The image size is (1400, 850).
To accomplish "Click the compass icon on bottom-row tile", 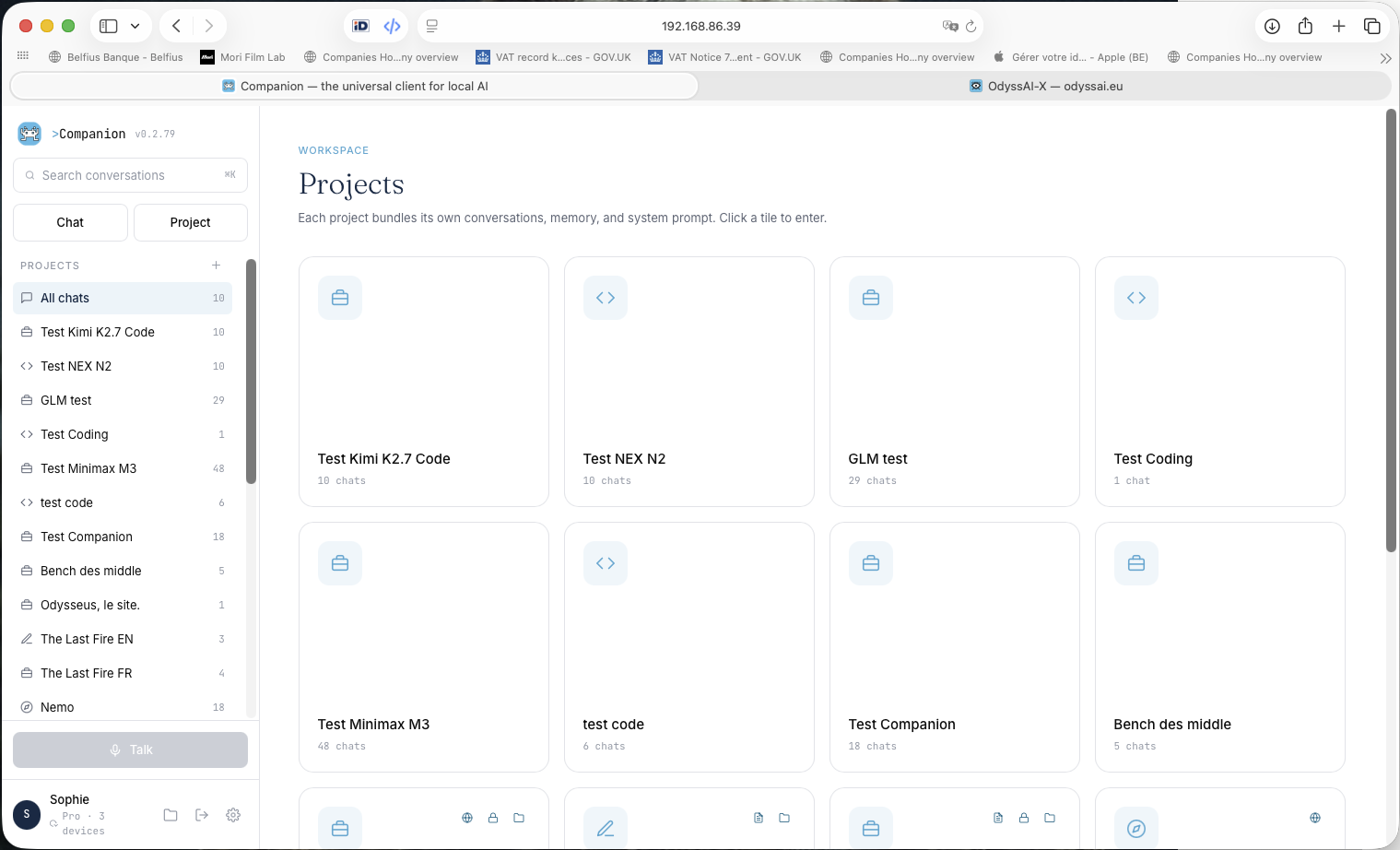I will pos(1136,828).
